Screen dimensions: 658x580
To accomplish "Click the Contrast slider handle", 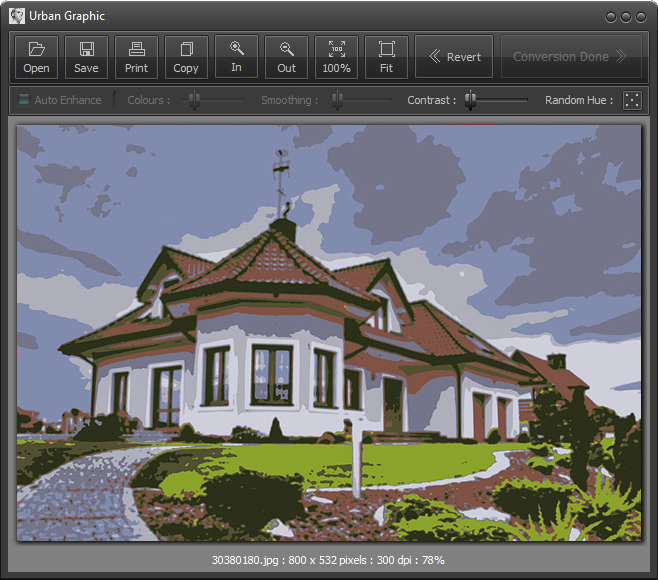I will tap(470, 100).
